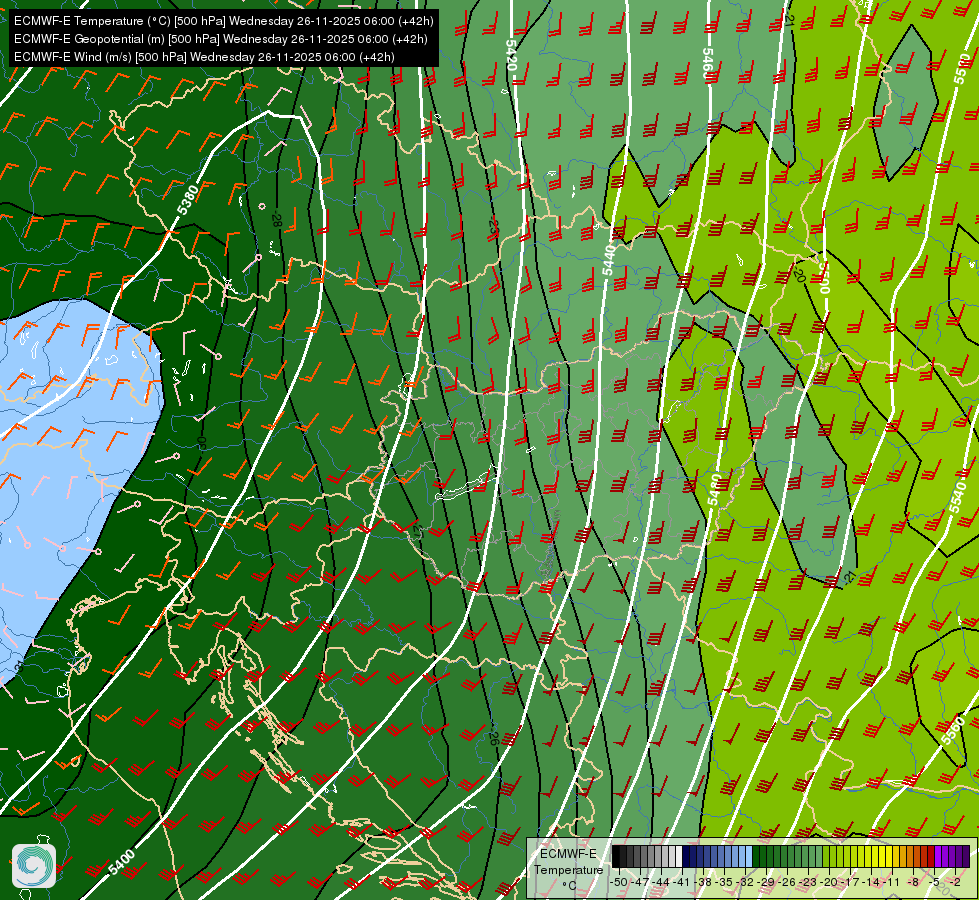Select the ECMWF-E Geopotential title line
Image resolution: width=979 pixels, height=900 pixels.
220,39
